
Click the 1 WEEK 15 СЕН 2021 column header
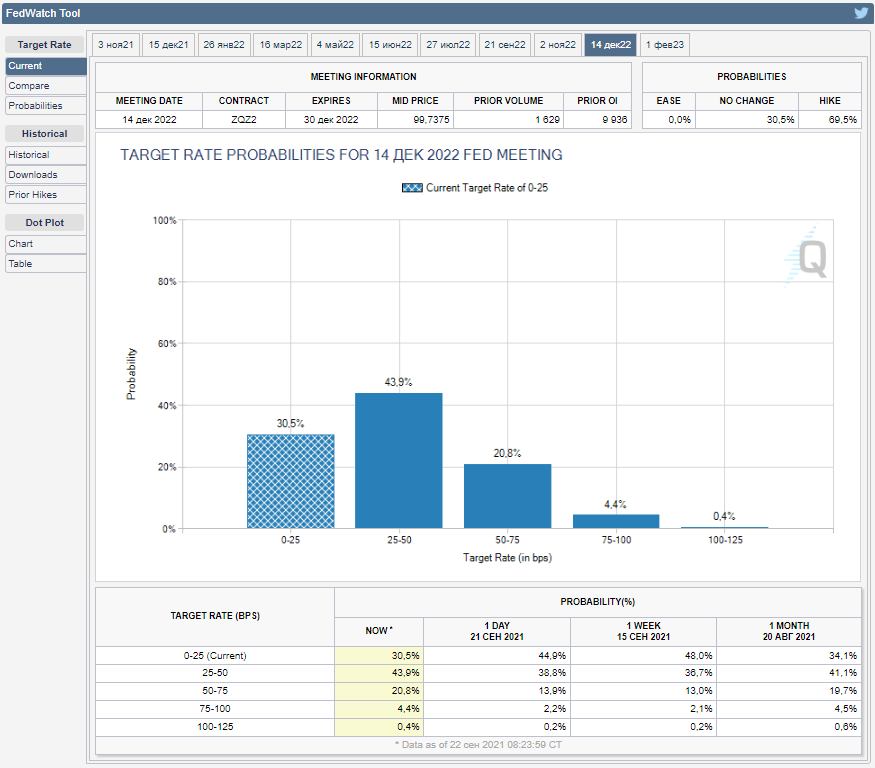click(x=643, y=631)
